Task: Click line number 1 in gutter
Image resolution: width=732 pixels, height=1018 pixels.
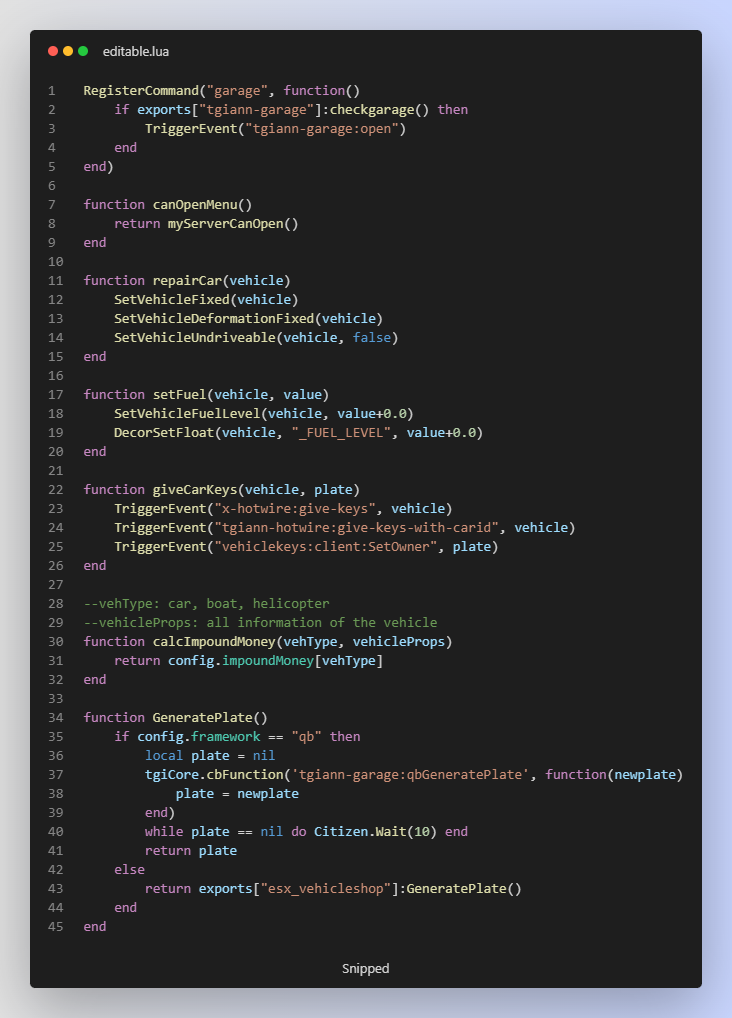Action: coord(52,90)
